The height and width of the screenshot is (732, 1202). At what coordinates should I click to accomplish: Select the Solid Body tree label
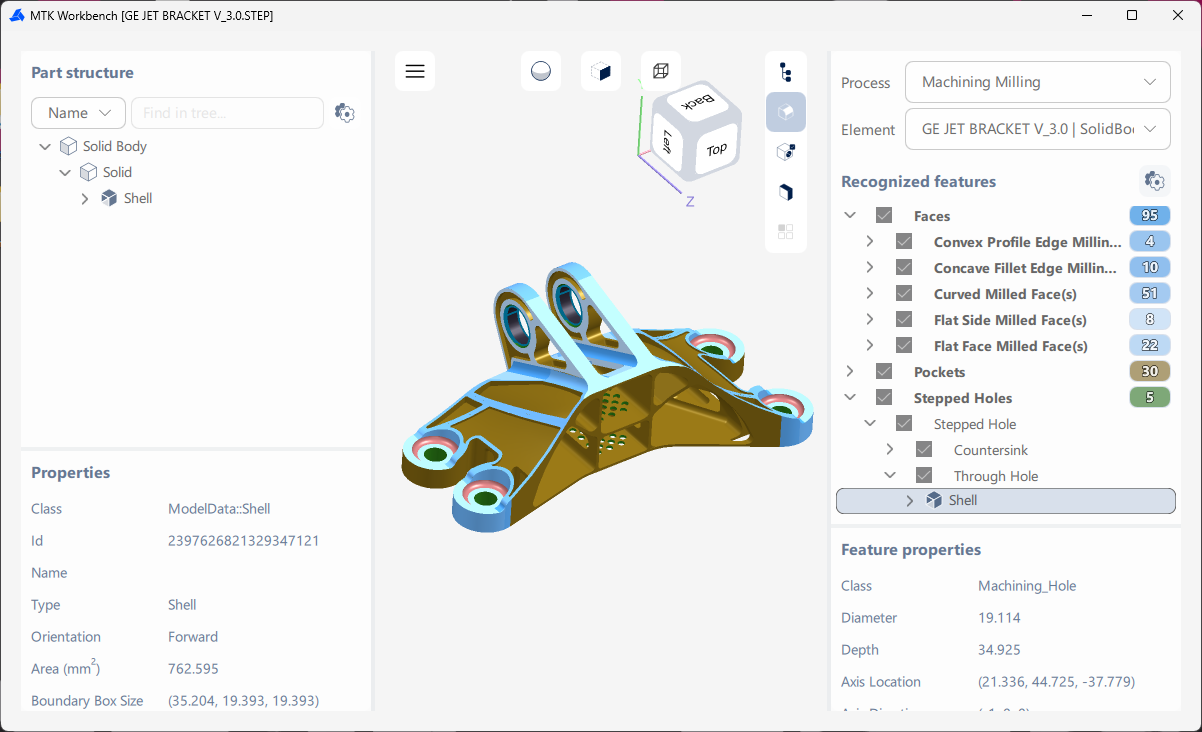tap(115, 146)
